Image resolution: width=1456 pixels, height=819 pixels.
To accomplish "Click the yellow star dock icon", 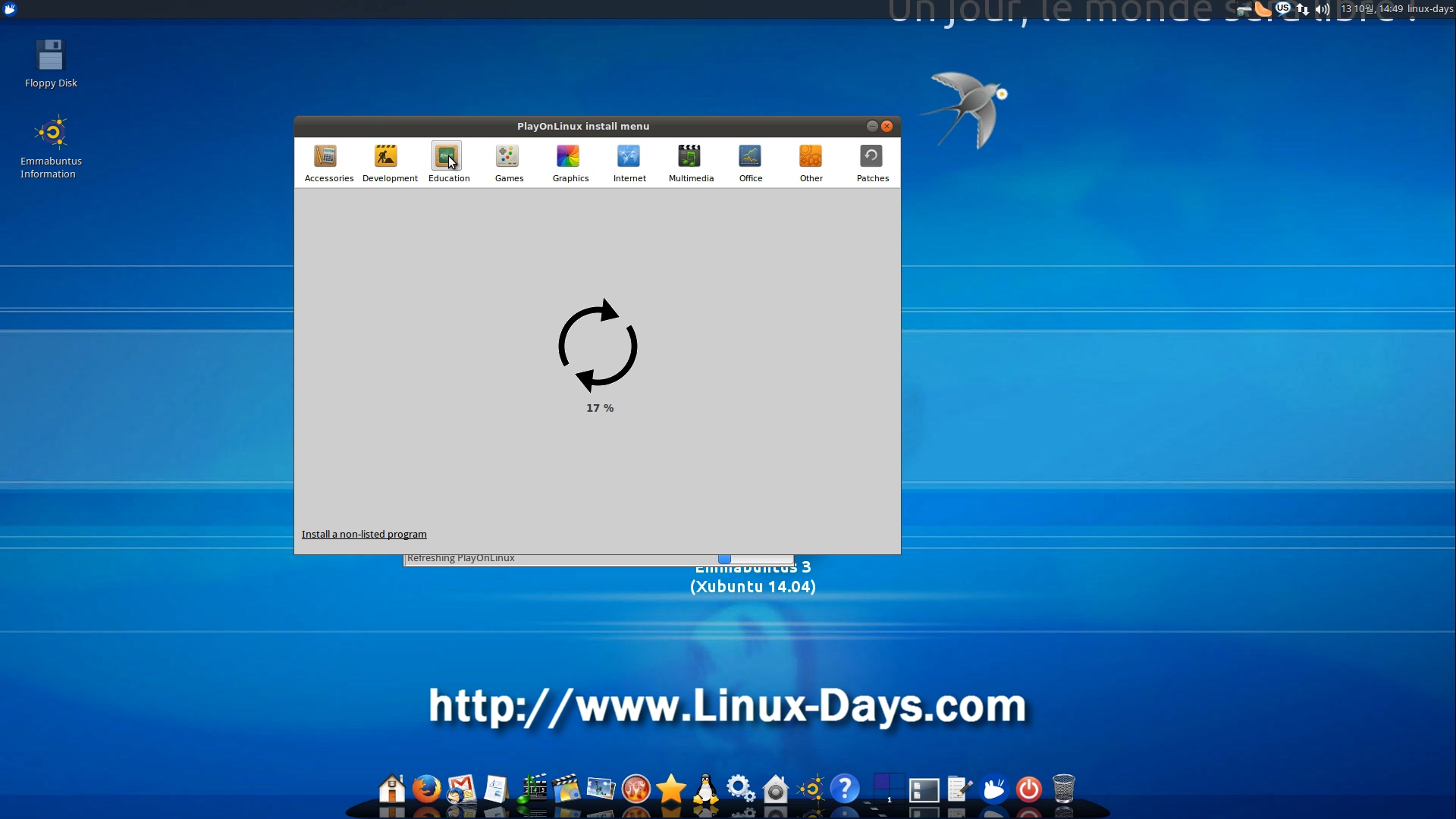I will [671, 789].
